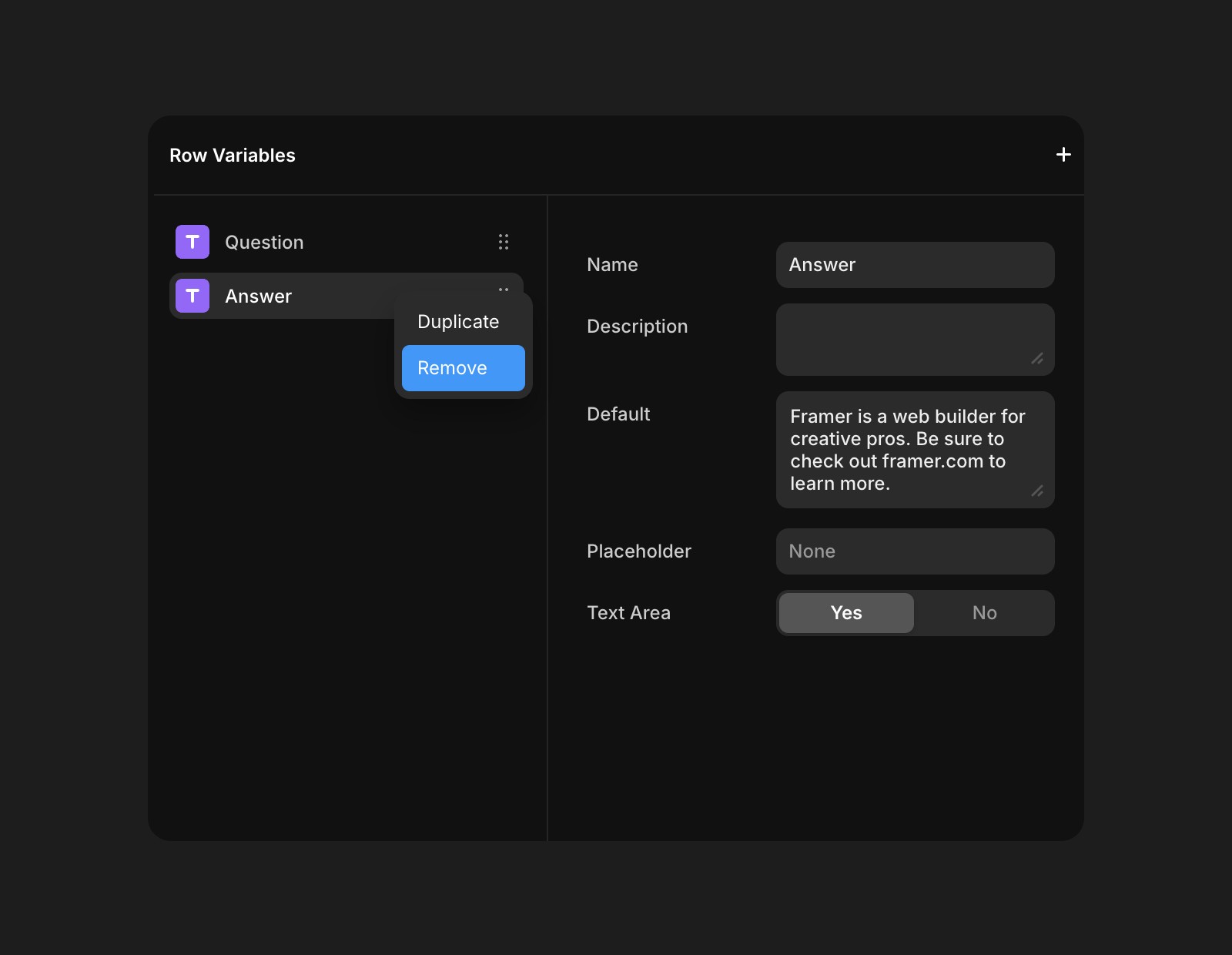Screen dimensions: 1232x955
Task: Edit the Name field containing Answer
Action: pos(916,265)
